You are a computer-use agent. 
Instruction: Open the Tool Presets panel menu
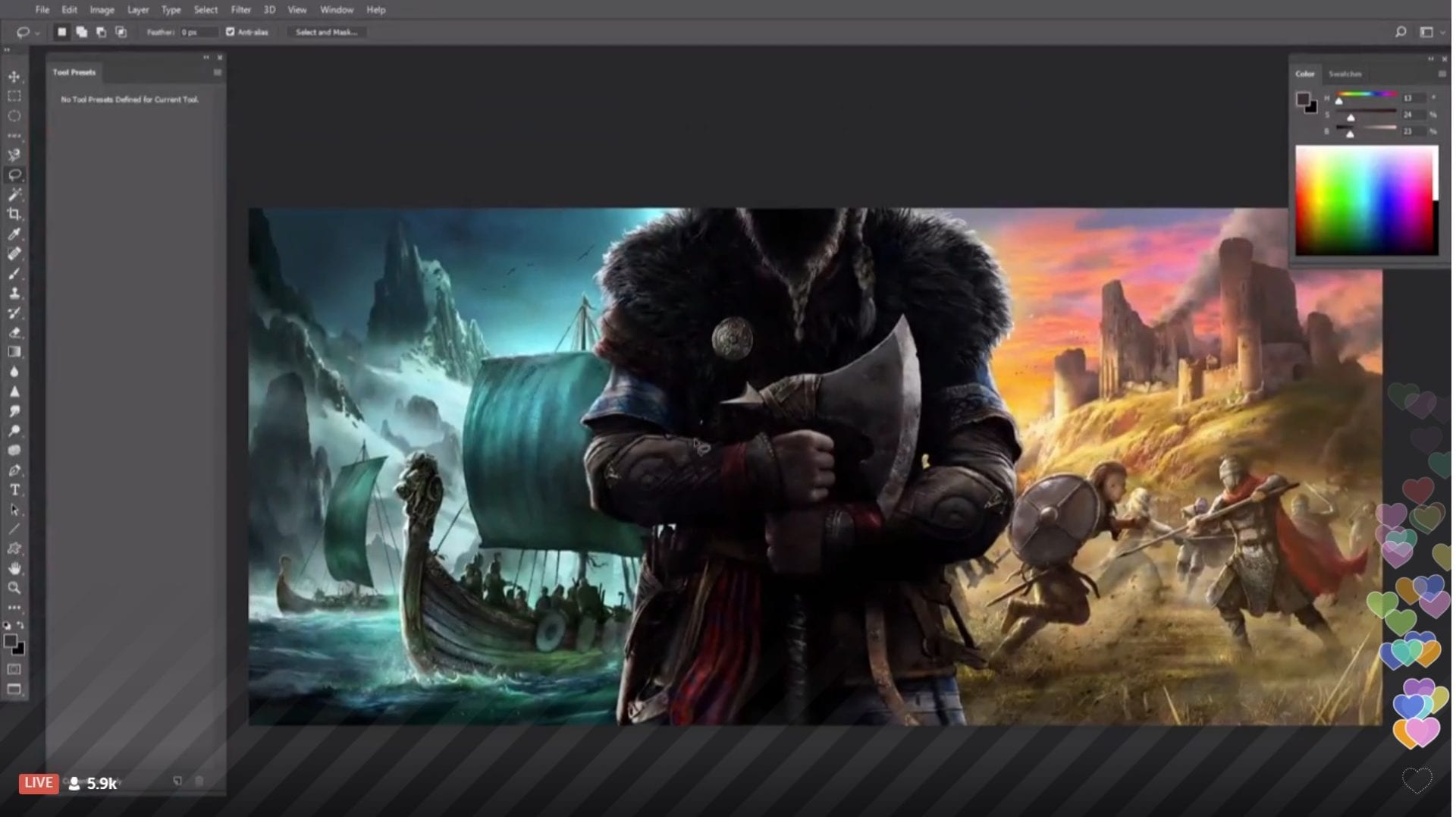point(218,73)
